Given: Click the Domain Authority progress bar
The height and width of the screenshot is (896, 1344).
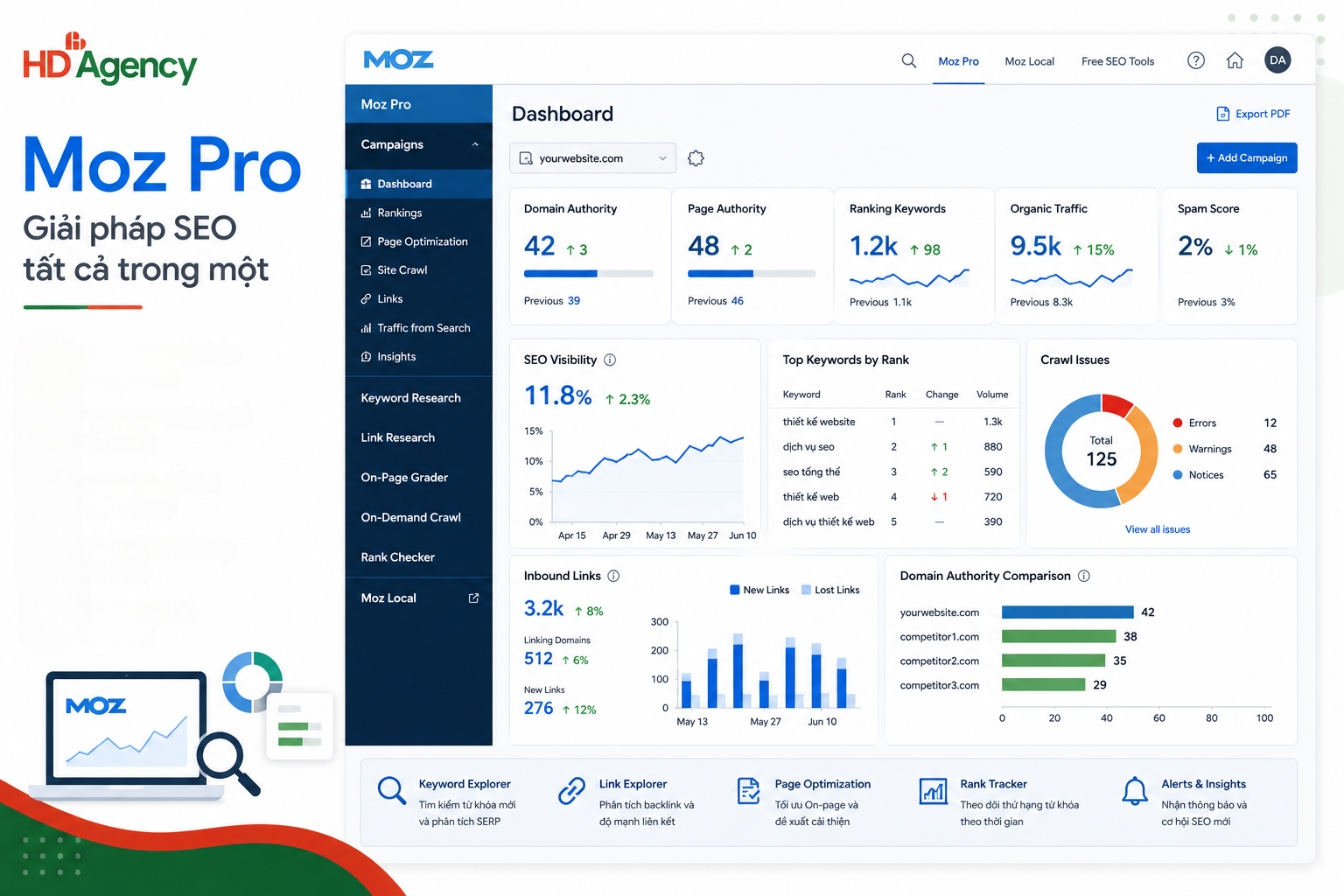Looking at the screenshot, I should (x=589, y=273).
